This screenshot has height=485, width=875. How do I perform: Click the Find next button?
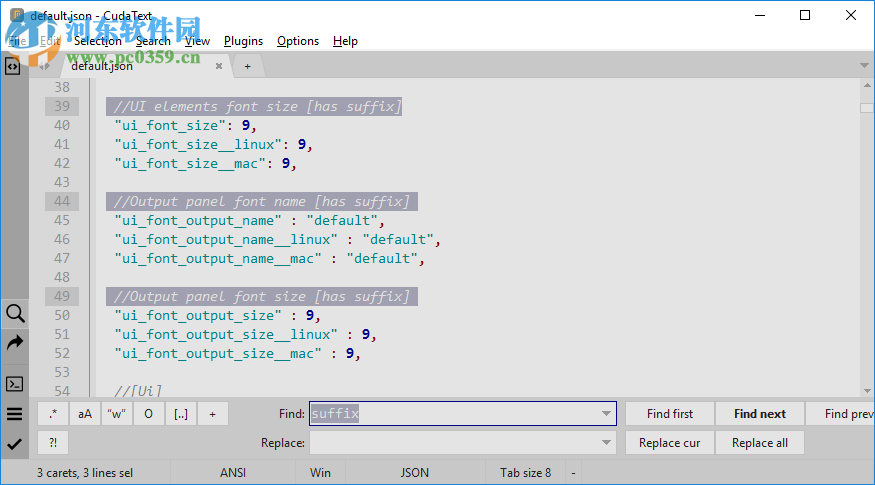(x=759, y=414)
